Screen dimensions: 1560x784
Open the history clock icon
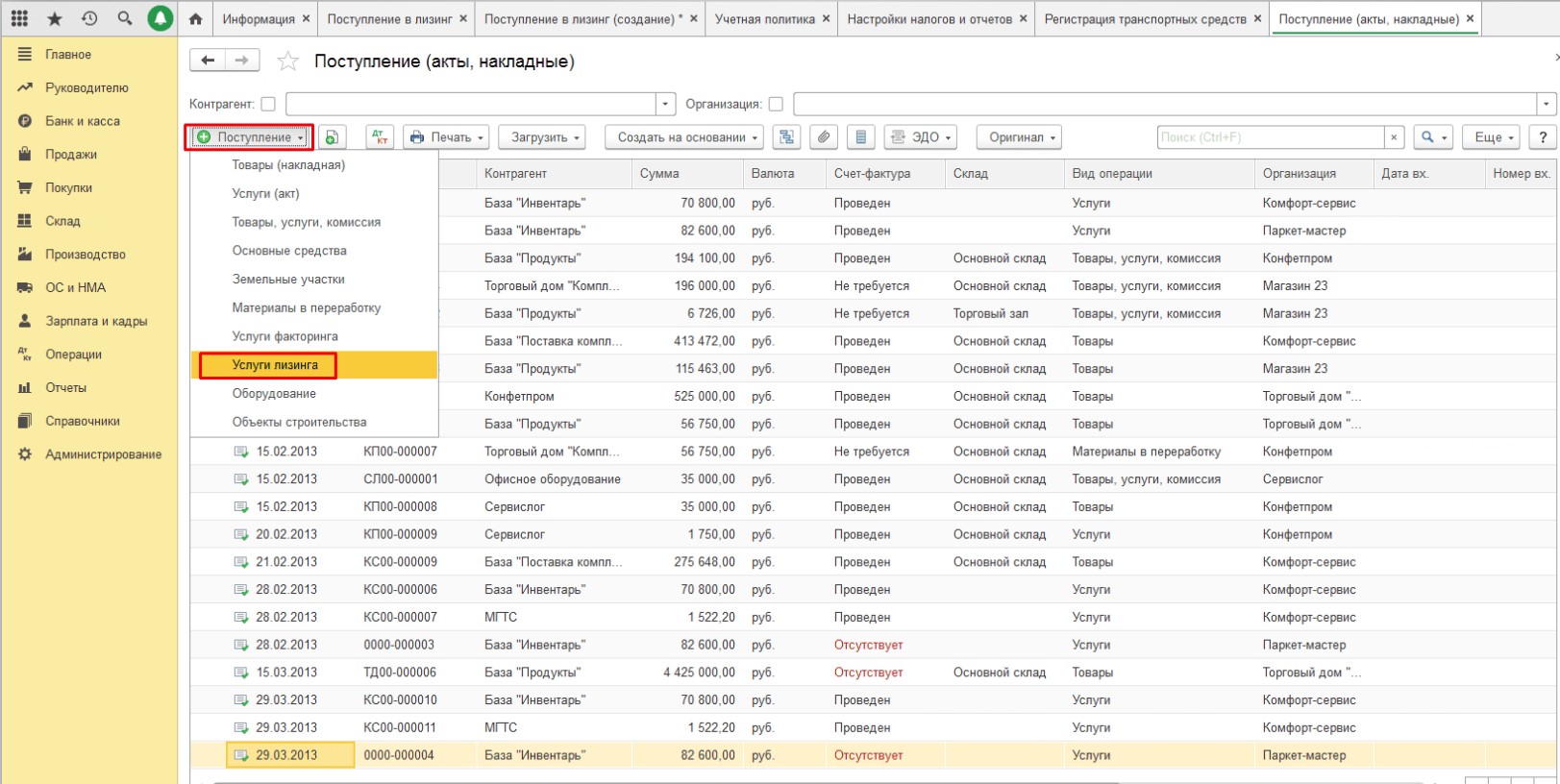coord(89,18)
